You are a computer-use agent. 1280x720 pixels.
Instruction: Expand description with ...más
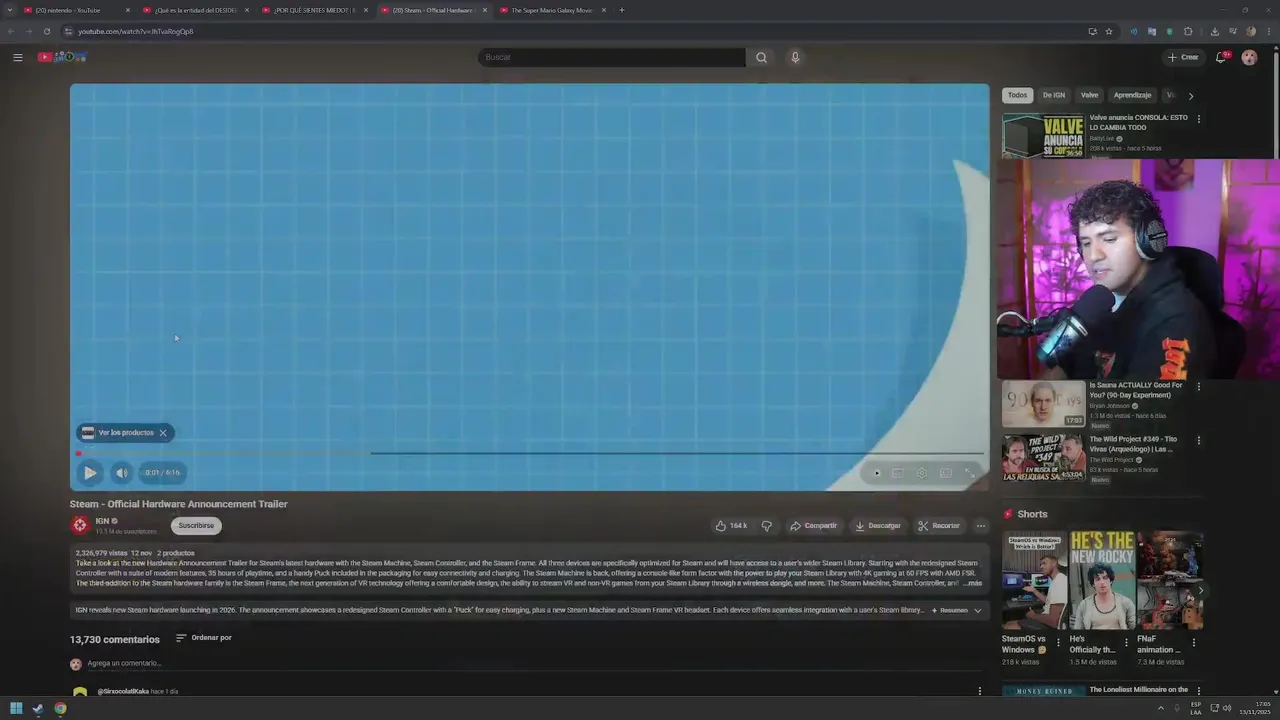972,583
